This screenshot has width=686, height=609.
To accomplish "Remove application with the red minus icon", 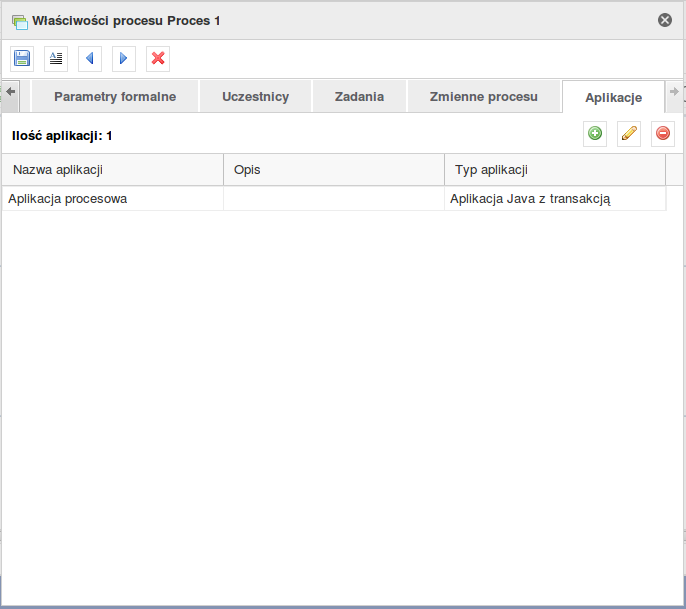I will click(663, 134).
